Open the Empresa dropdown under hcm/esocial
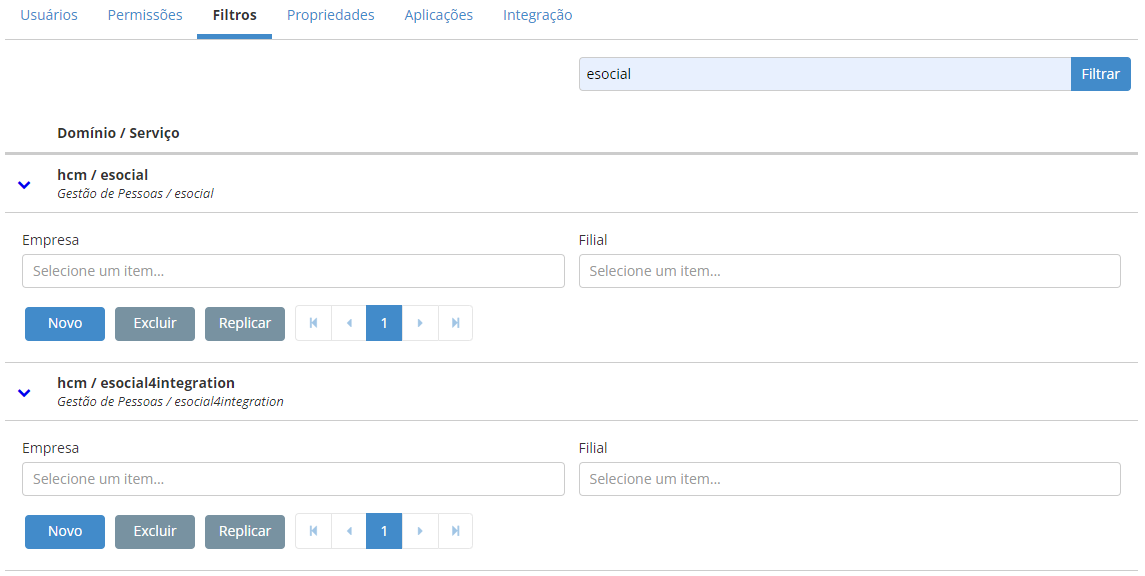The height and width of the screenshot is (576, 1145). [x=293, y=270]
